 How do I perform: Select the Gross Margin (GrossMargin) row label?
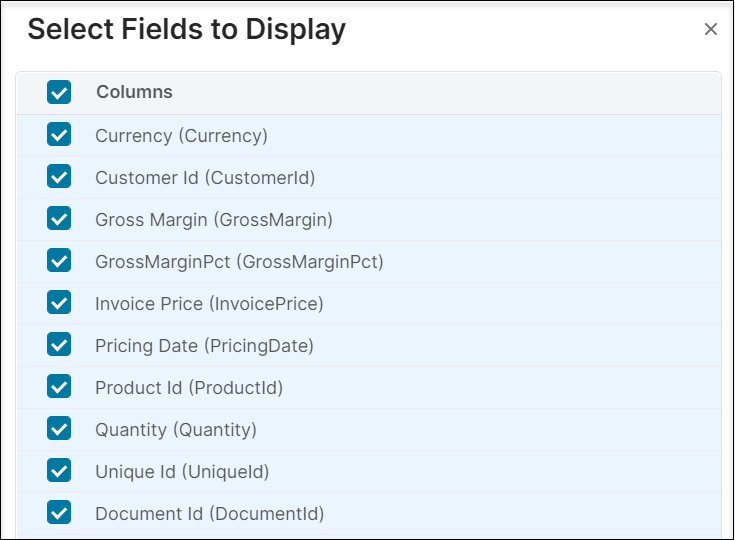[x=214, y=220]
